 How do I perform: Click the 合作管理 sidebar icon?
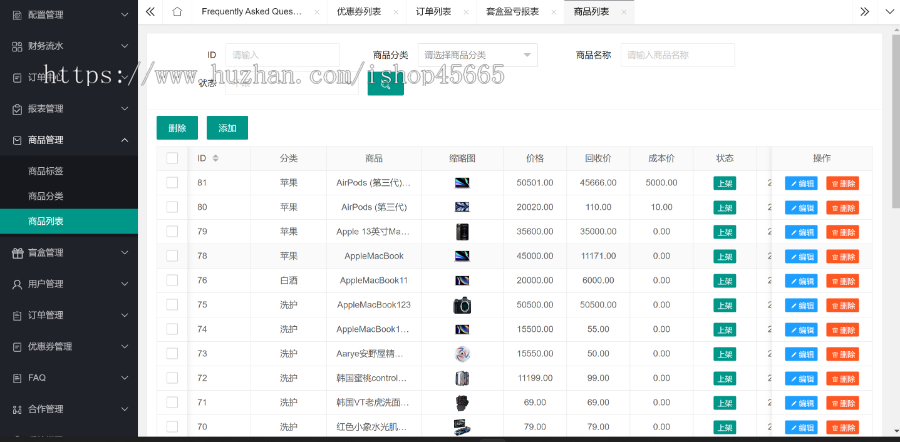(x=17, y=409)
